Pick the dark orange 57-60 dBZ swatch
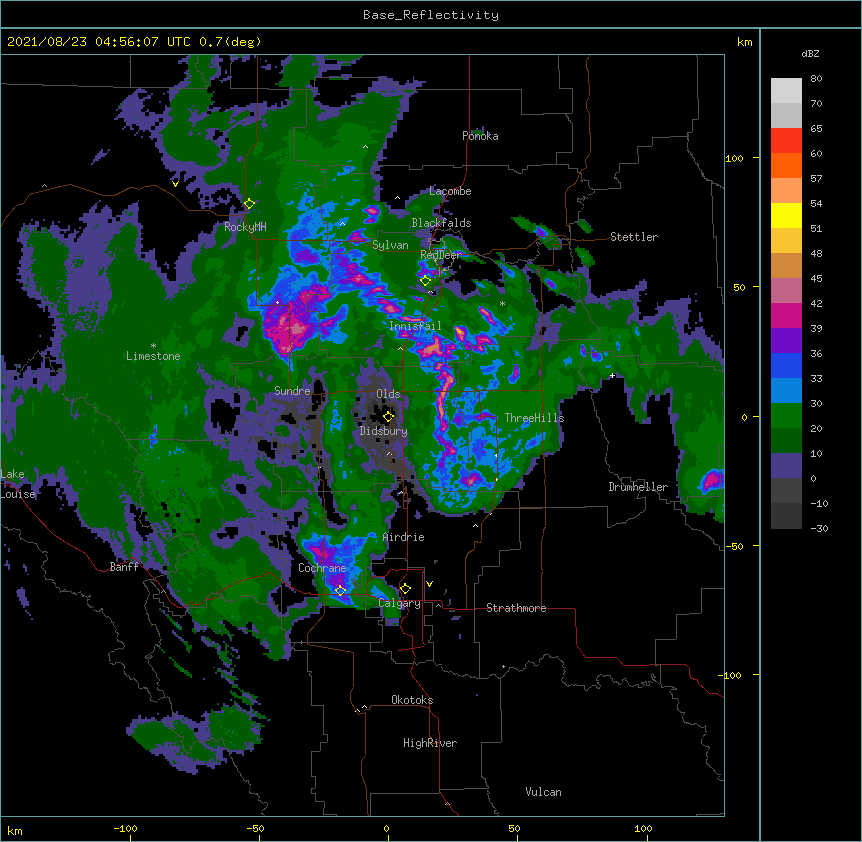 pos(786,165)
